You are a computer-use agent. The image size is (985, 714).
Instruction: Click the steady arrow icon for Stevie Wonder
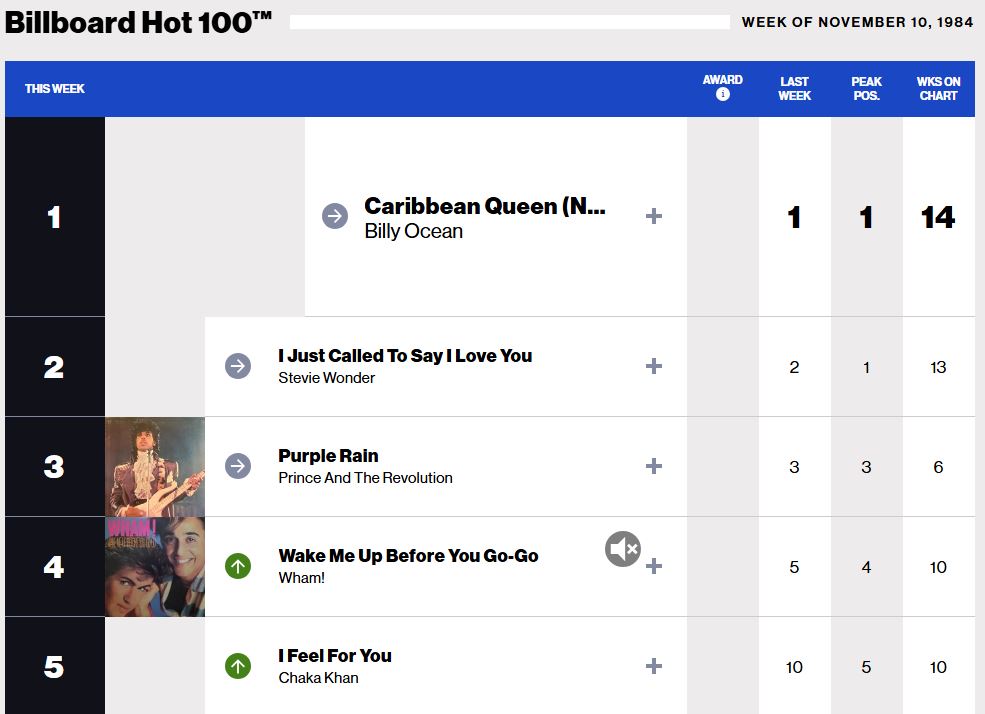238,366
